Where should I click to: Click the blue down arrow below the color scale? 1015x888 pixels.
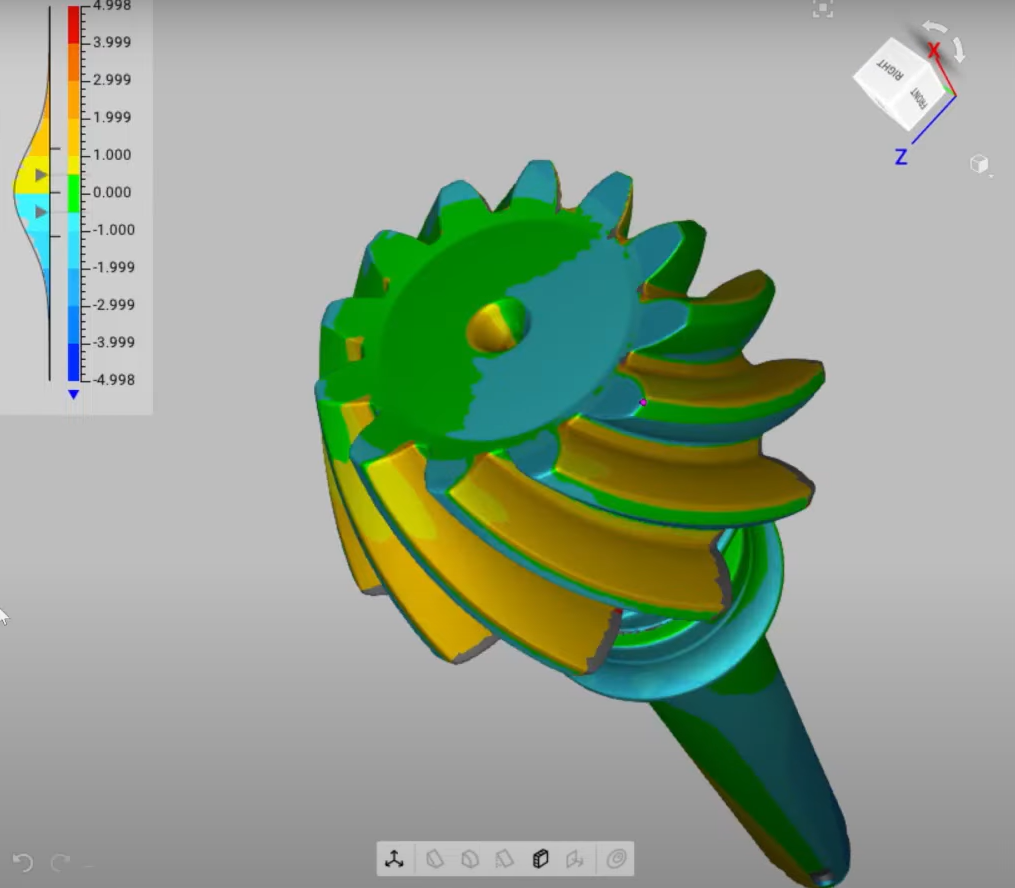click(x=72, y=395)
